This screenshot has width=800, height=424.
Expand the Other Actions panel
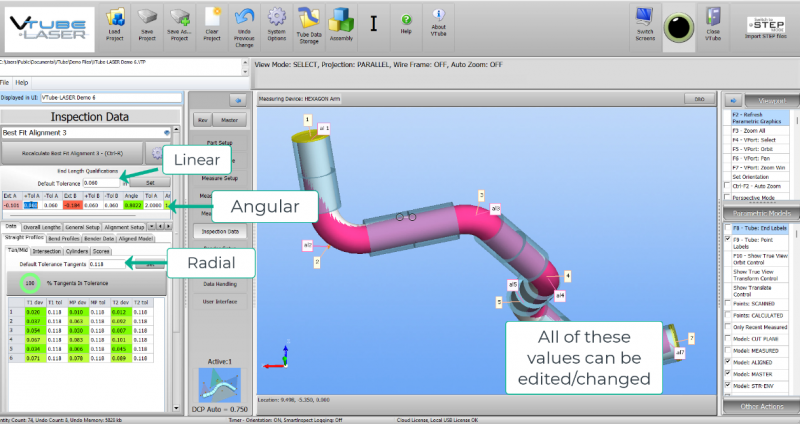[x=761, y=406]
